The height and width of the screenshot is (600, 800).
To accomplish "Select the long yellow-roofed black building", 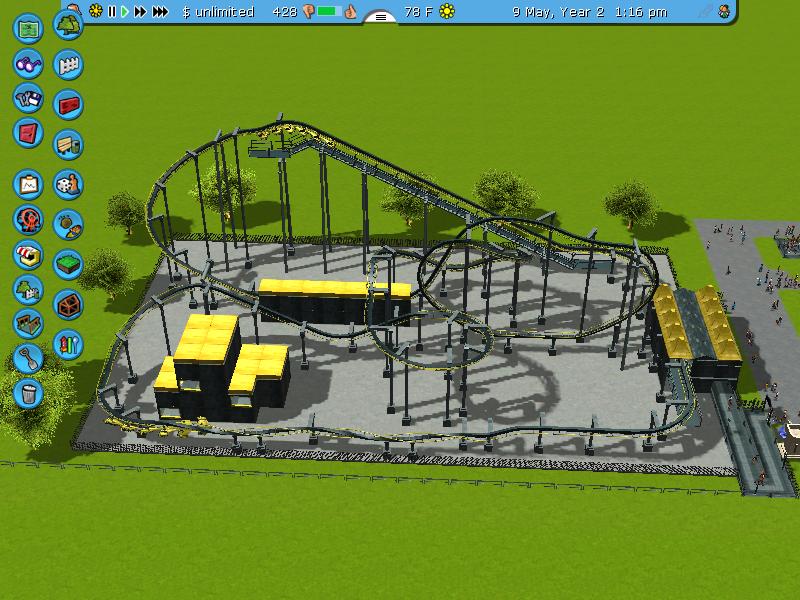I will 334,301.
